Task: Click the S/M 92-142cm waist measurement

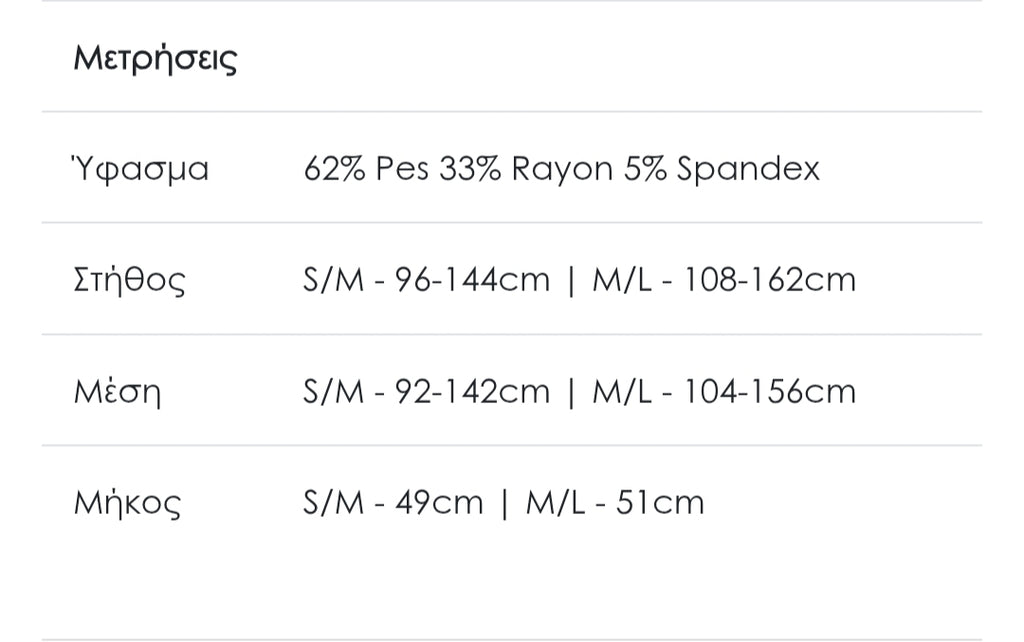Action: (426, 391)
